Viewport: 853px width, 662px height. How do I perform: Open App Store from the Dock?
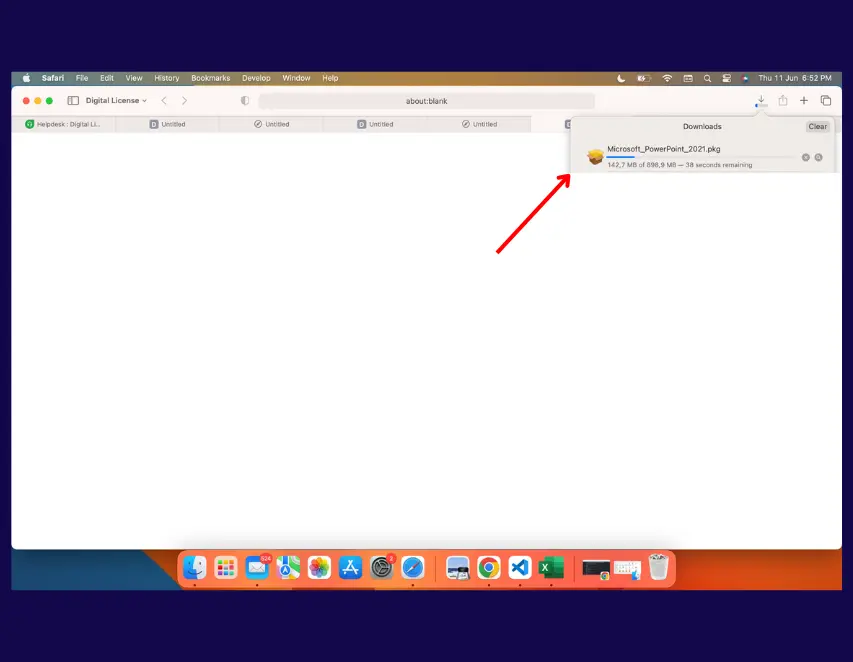pos(350,568)
